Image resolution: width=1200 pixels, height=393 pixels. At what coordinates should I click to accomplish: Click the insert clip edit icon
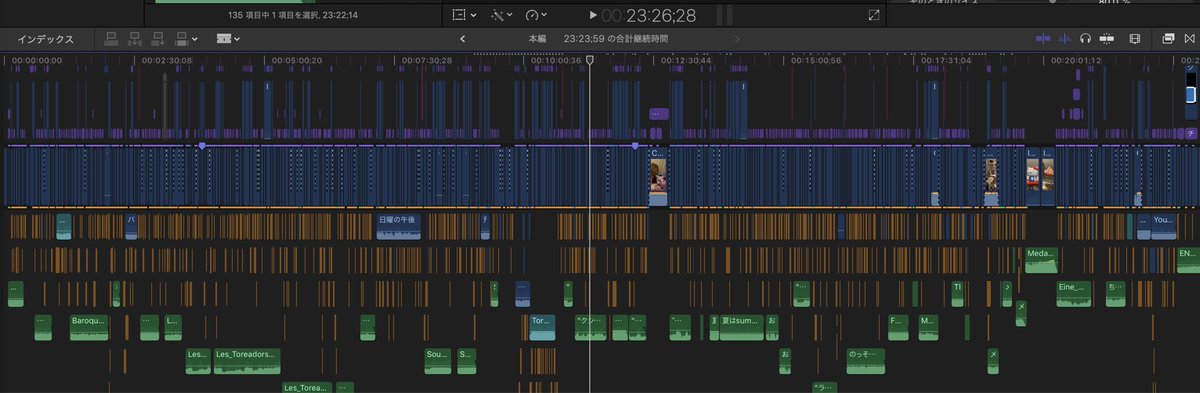point(134,39)
